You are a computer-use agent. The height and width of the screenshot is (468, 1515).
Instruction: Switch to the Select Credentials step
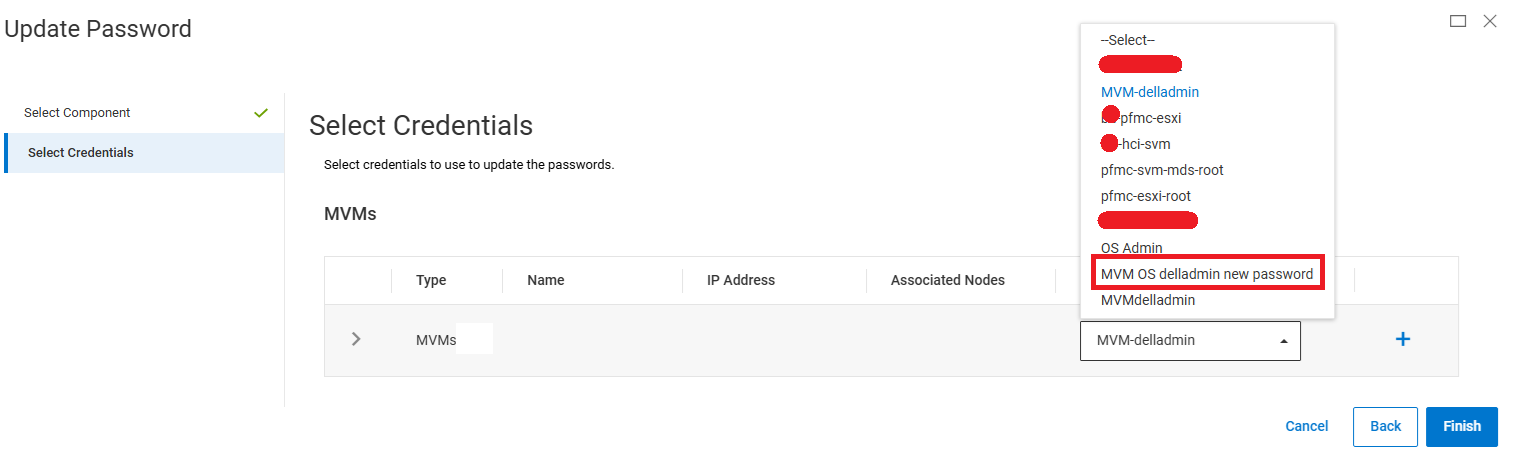(x=81, y=153)
